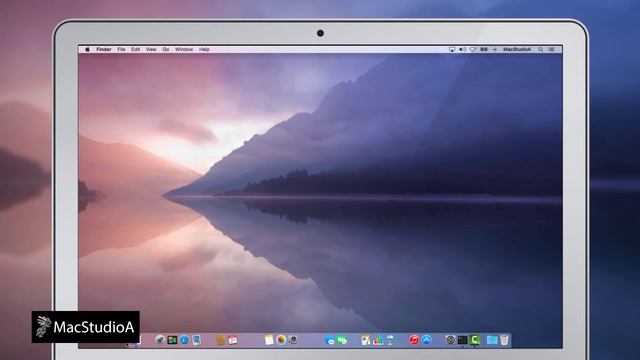This screenshot has width=640, height=360.
Task: Open Keynote from the Dock
Action: 389,340
